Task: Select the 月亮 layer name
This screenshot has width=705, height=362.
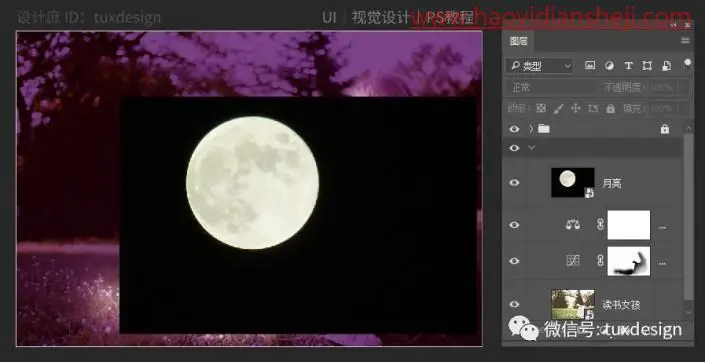Action: 612,183
